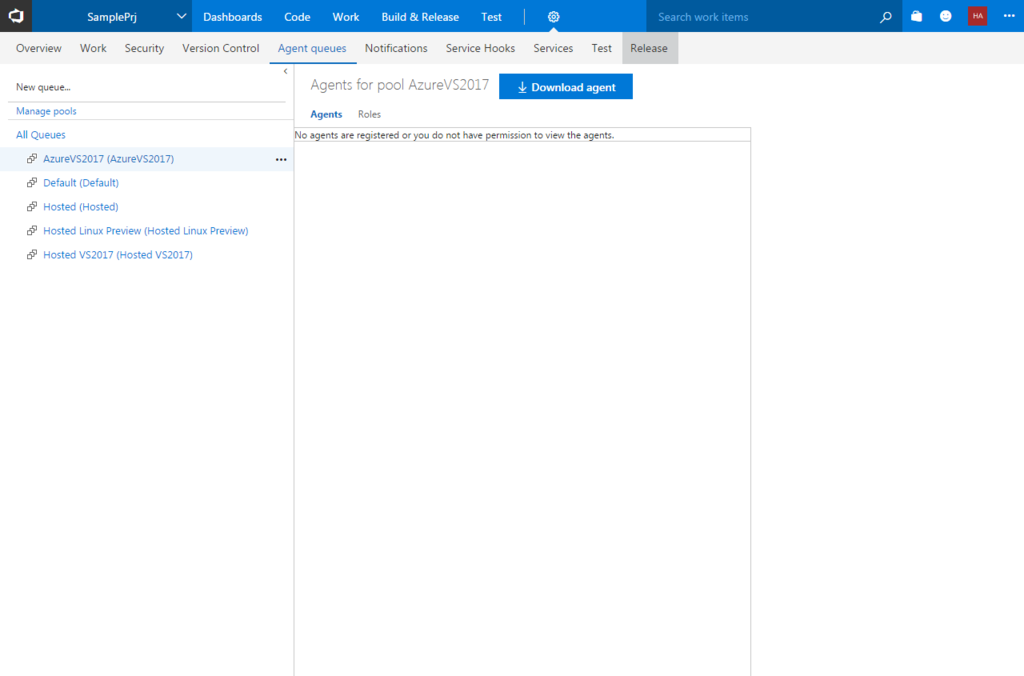Expand the SamplePrj project dropdown
The width and height of the screenshot is (1024, 676).
(x=181, y=16)
